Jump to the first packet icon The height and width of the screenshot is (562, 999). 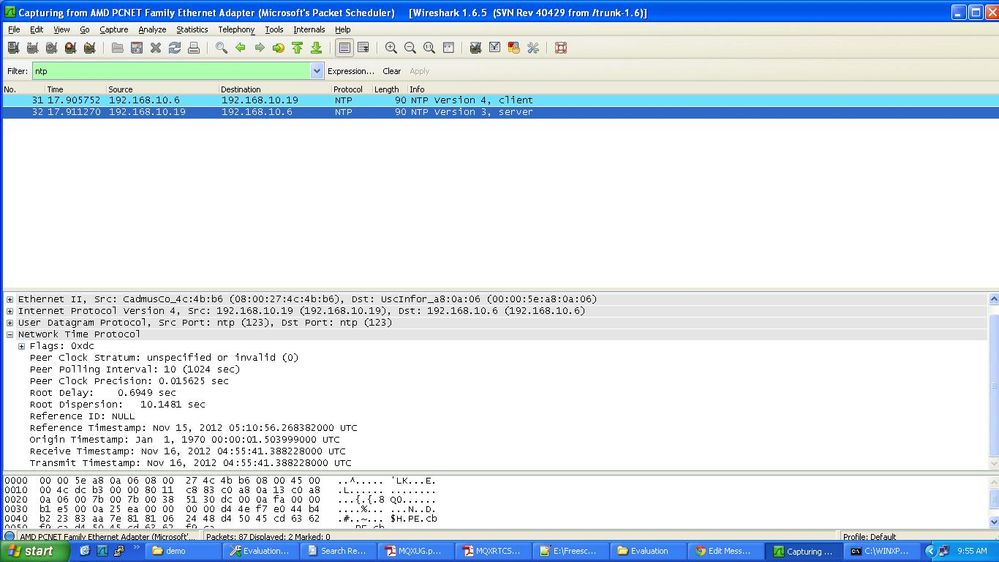[x=298, y=48]
